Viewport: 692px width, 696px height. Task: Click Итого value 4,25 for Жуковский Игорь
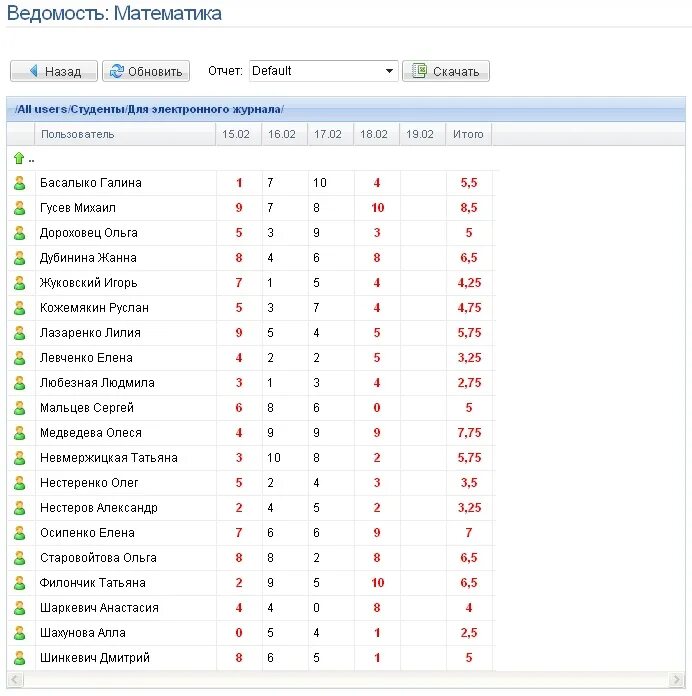click(469, 283)
